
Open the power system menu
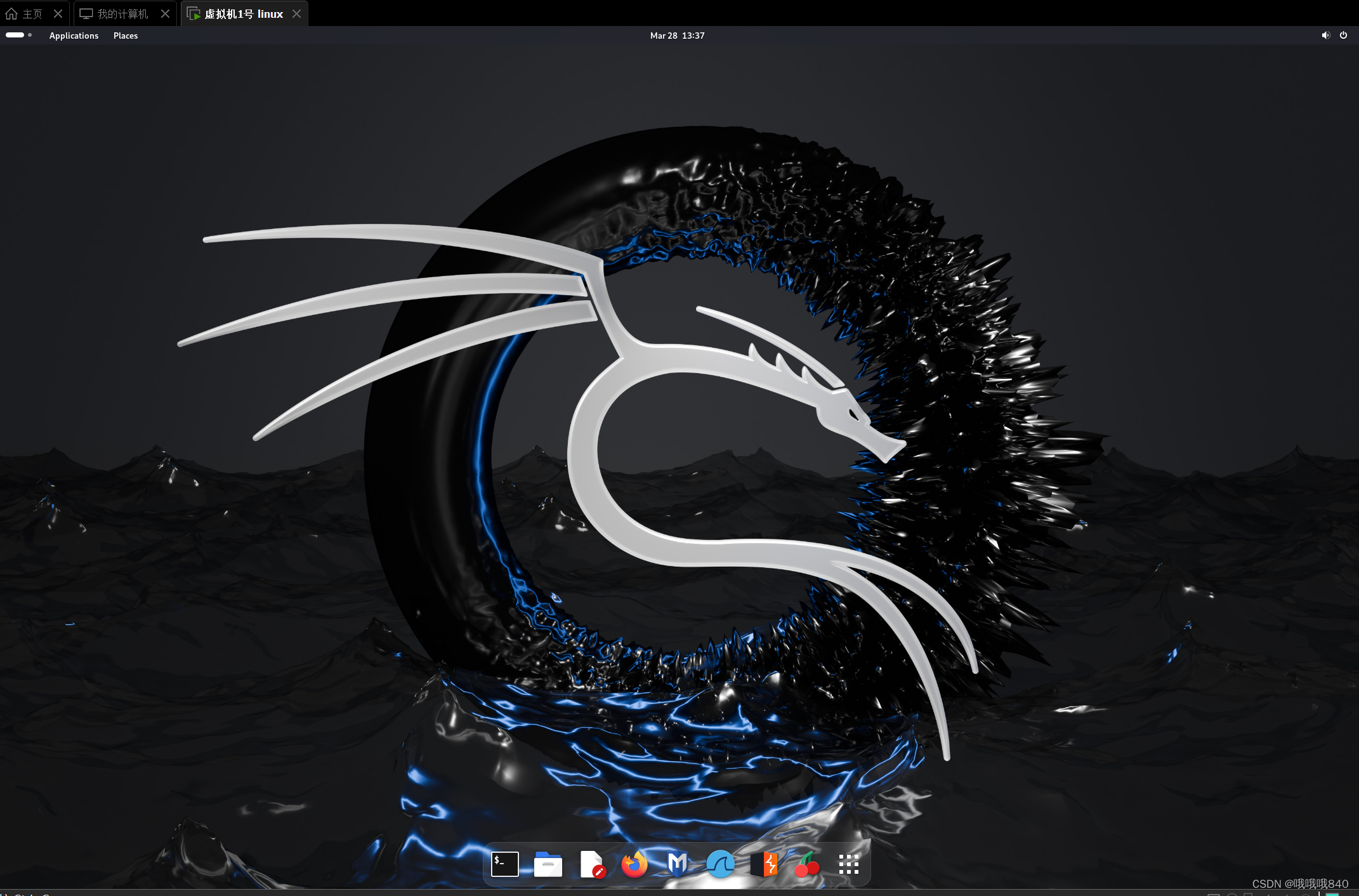point(1343,36)
